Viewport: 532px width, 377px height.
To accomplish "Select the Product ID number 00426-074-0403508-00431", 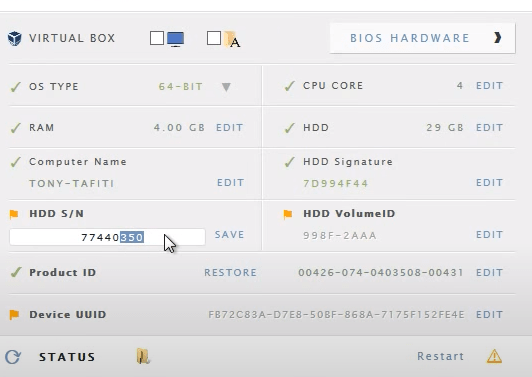I will (x=381, y=272).
